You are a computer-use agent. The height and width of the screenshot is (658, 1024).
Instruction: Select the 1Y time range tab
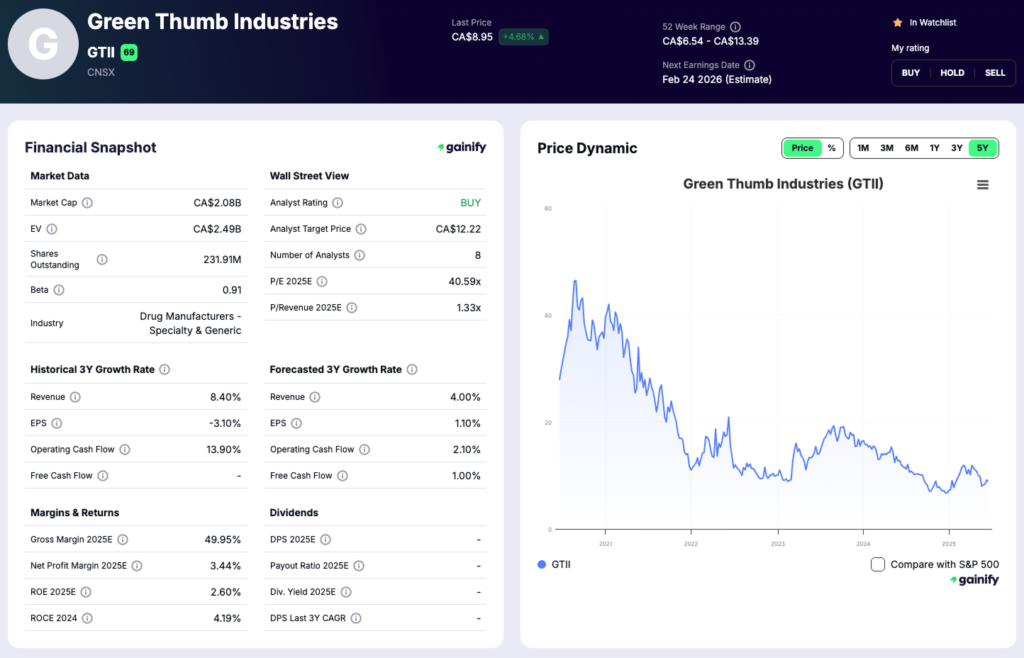[x=934, y=147]
